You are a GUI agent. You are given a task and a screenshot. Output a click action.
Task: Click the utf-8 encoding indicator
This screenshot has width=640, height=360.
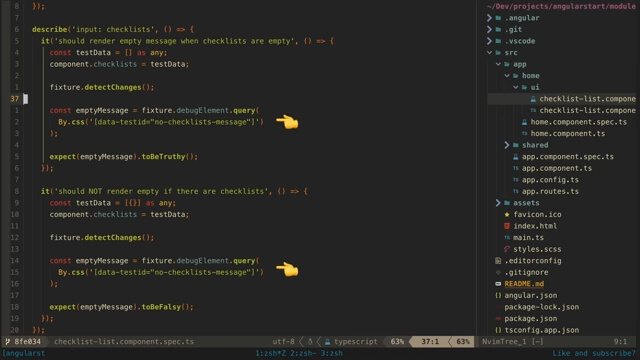click(283, 342)
